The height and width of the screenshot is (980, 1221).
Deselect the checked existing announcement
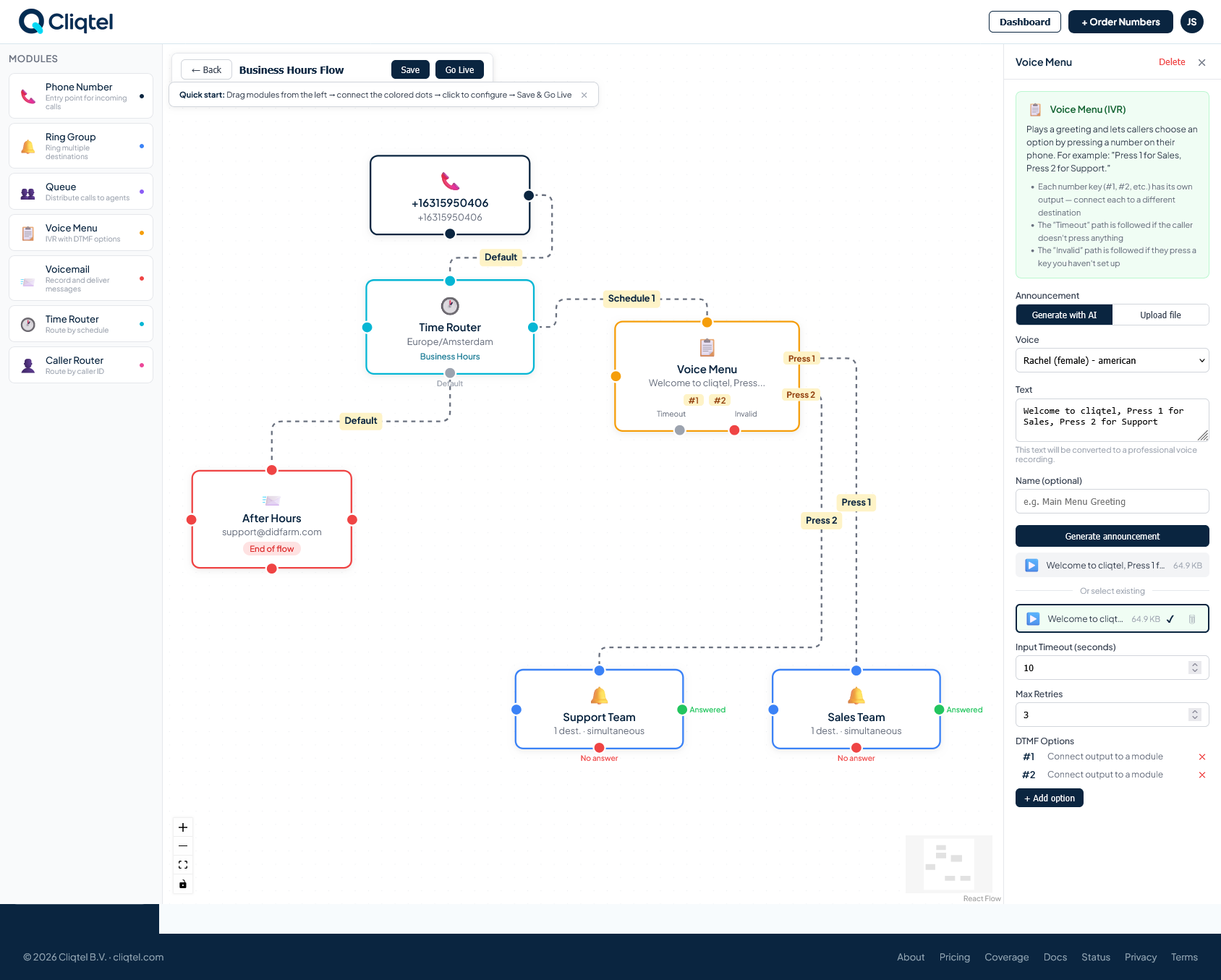[x=1170, y=619]
